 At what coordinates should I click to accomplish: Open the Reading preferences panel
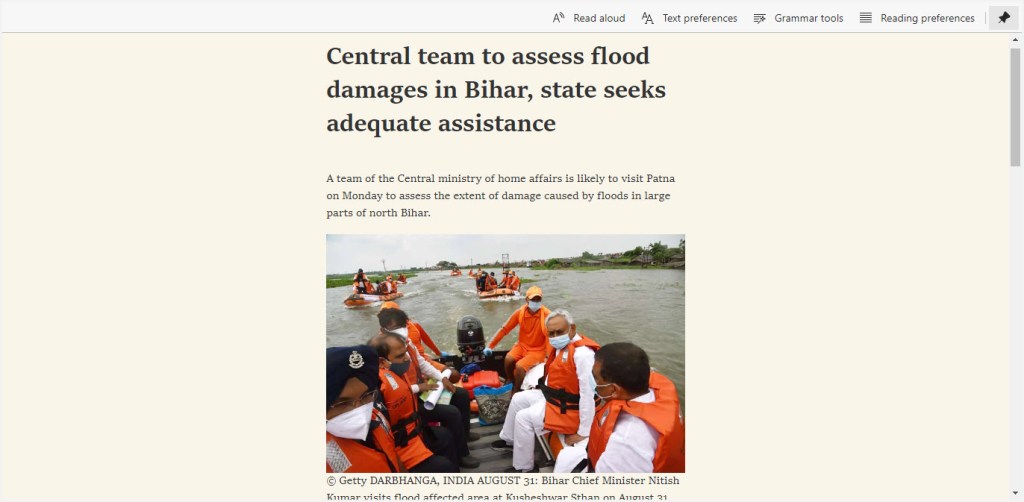(x=927, y=18)
